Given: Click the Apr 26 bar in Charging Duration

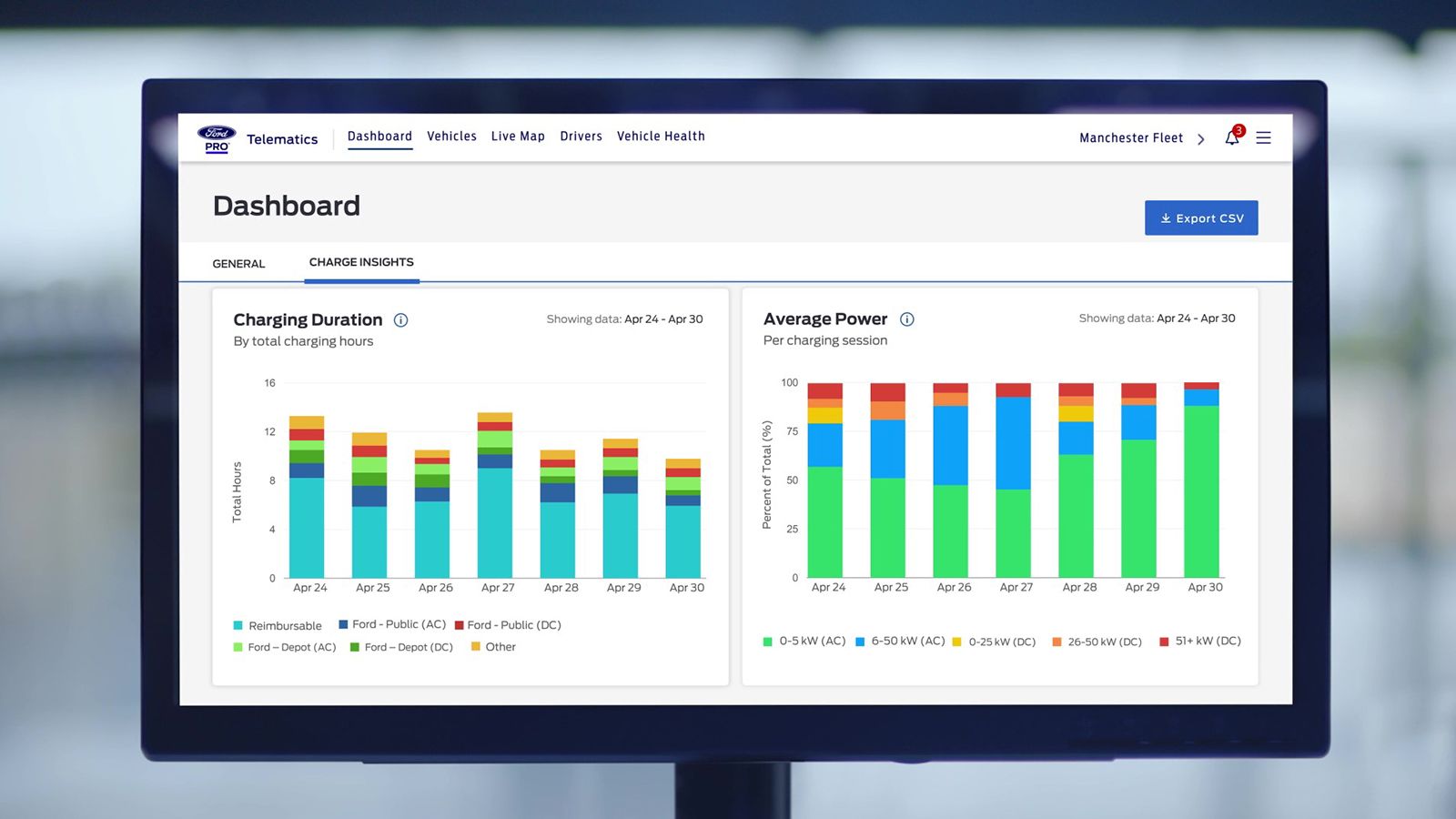Looking at the screenshot, I should [x=432, y=514].
